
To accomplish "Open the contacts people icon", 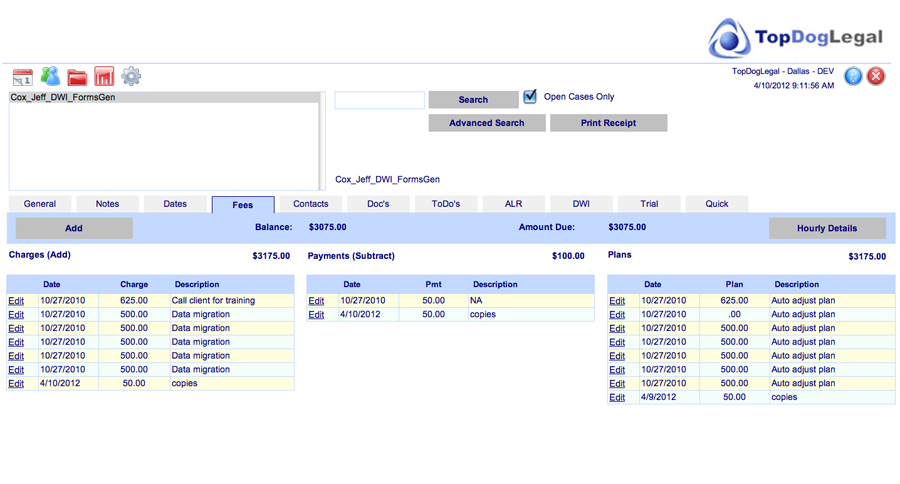I will (50, 76).
